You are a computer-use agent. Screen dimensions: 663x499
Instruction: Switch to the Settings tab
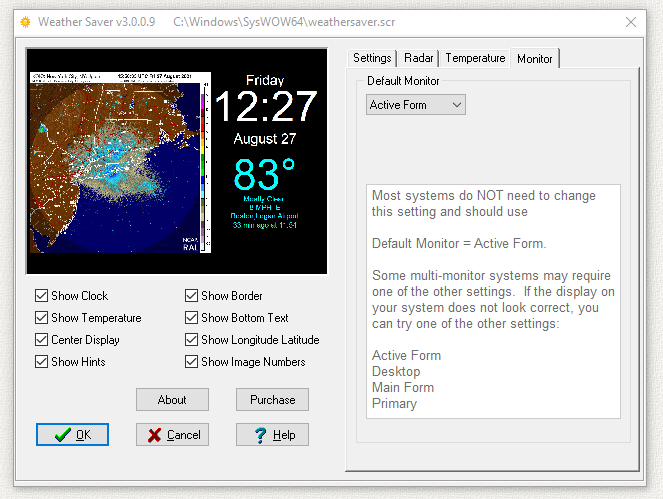point(372,58)
